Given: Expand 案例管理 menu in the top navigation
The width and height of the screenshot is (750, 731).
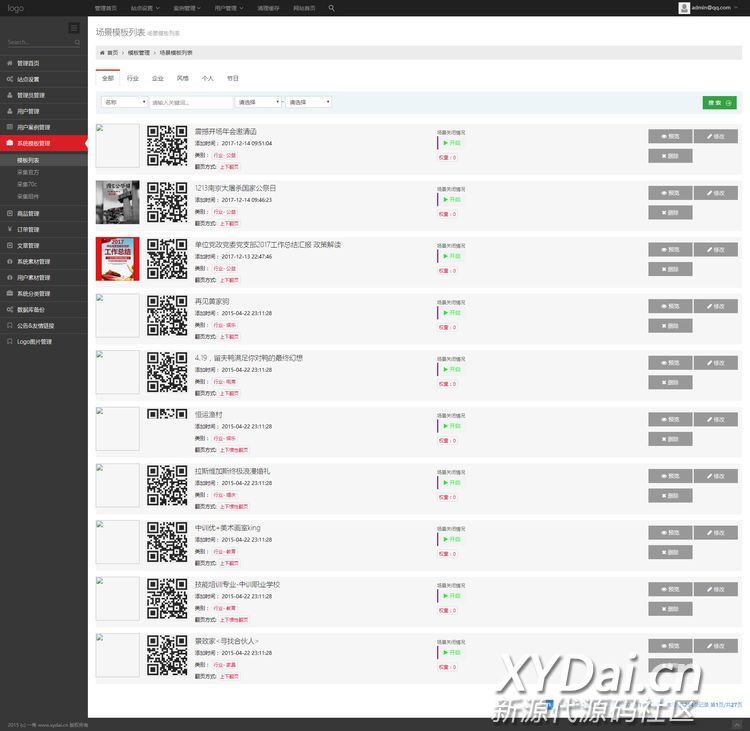Looking at the screenshot, I should click(x=187, y=8).
